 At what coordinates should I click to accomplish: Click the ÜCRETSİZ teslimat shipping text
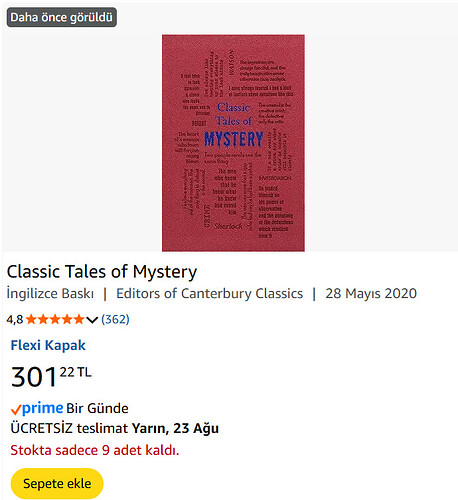[69, 428]
